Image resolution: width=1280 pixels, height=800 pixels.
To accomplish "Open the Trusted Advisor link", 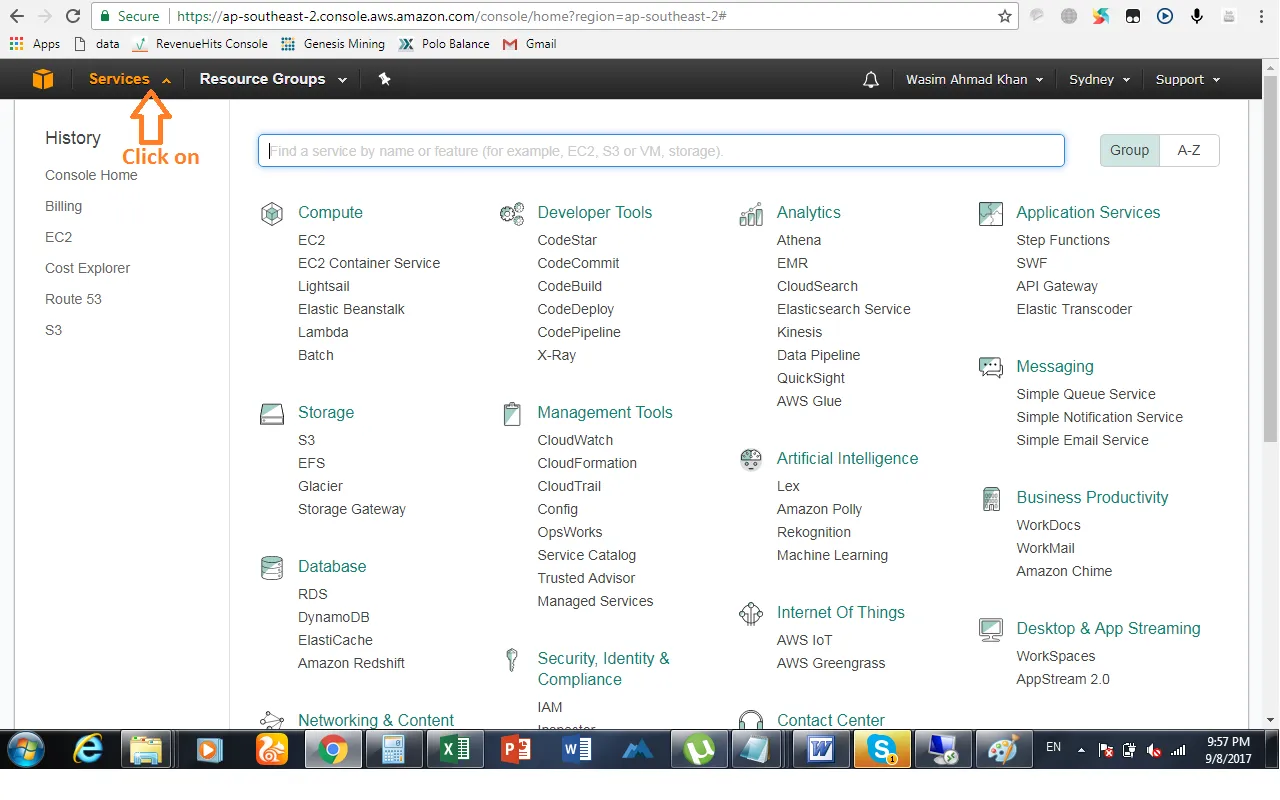I will point(586,578).
